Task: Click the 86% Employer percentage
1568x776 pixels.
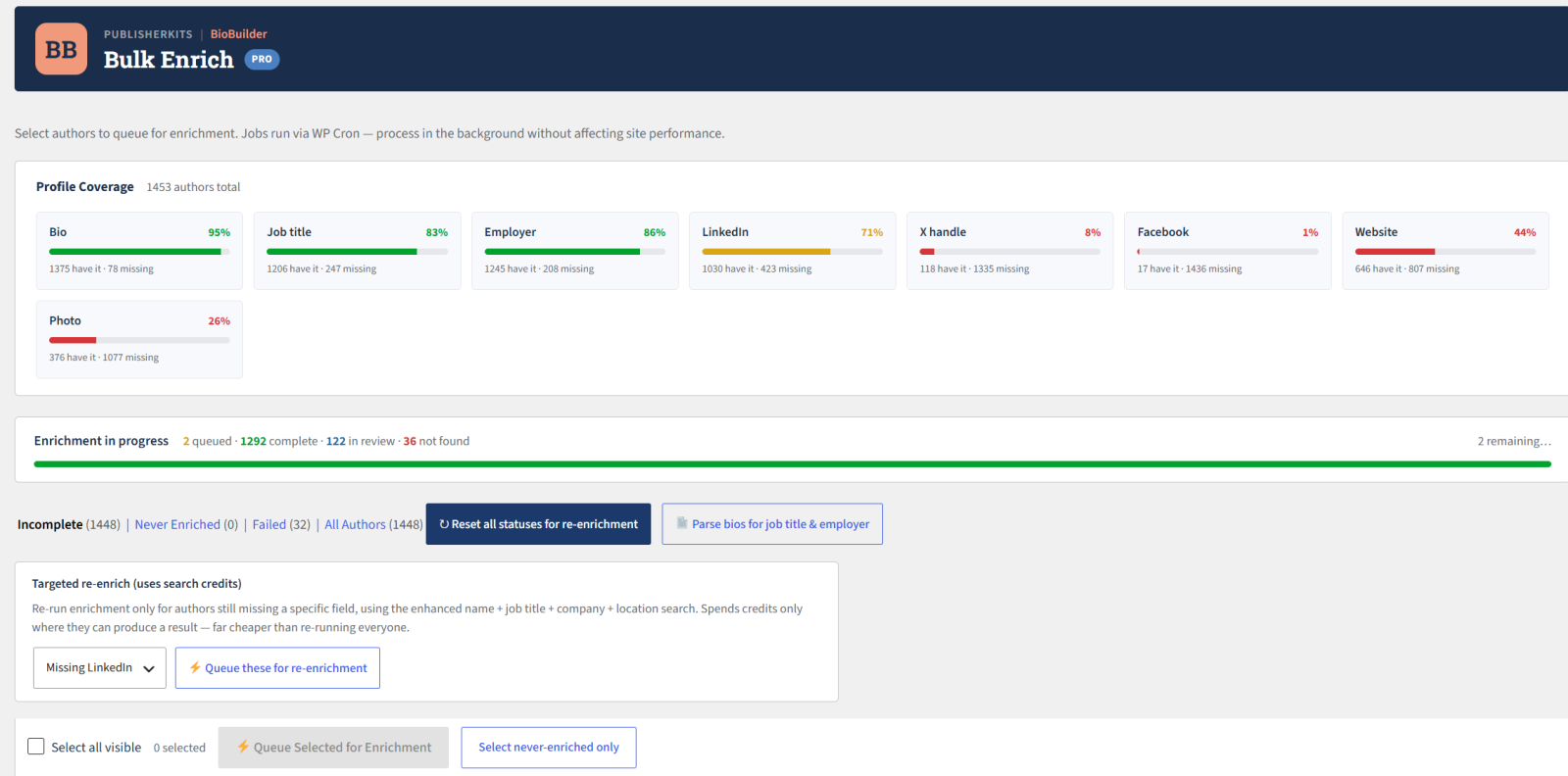Action: click(x=654, y=232)
